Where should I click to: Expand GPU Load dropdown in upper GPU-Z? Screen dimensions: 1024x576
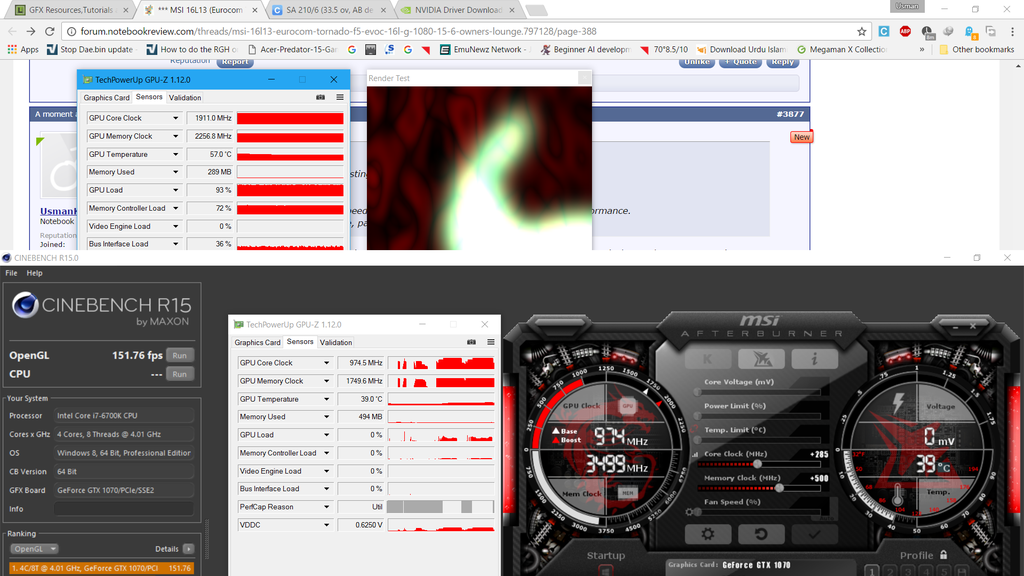click(176, 190)
